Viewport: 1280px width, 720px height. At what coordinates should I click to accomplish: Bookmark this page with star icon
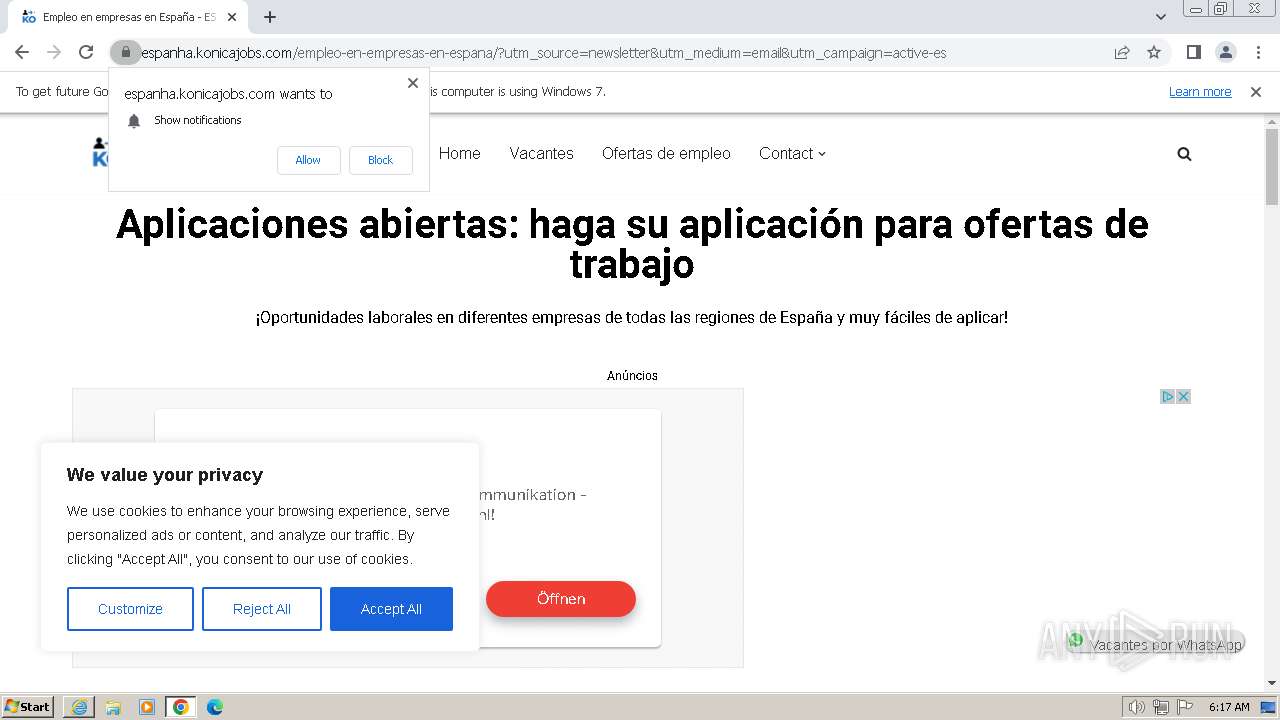point(1154,53)
